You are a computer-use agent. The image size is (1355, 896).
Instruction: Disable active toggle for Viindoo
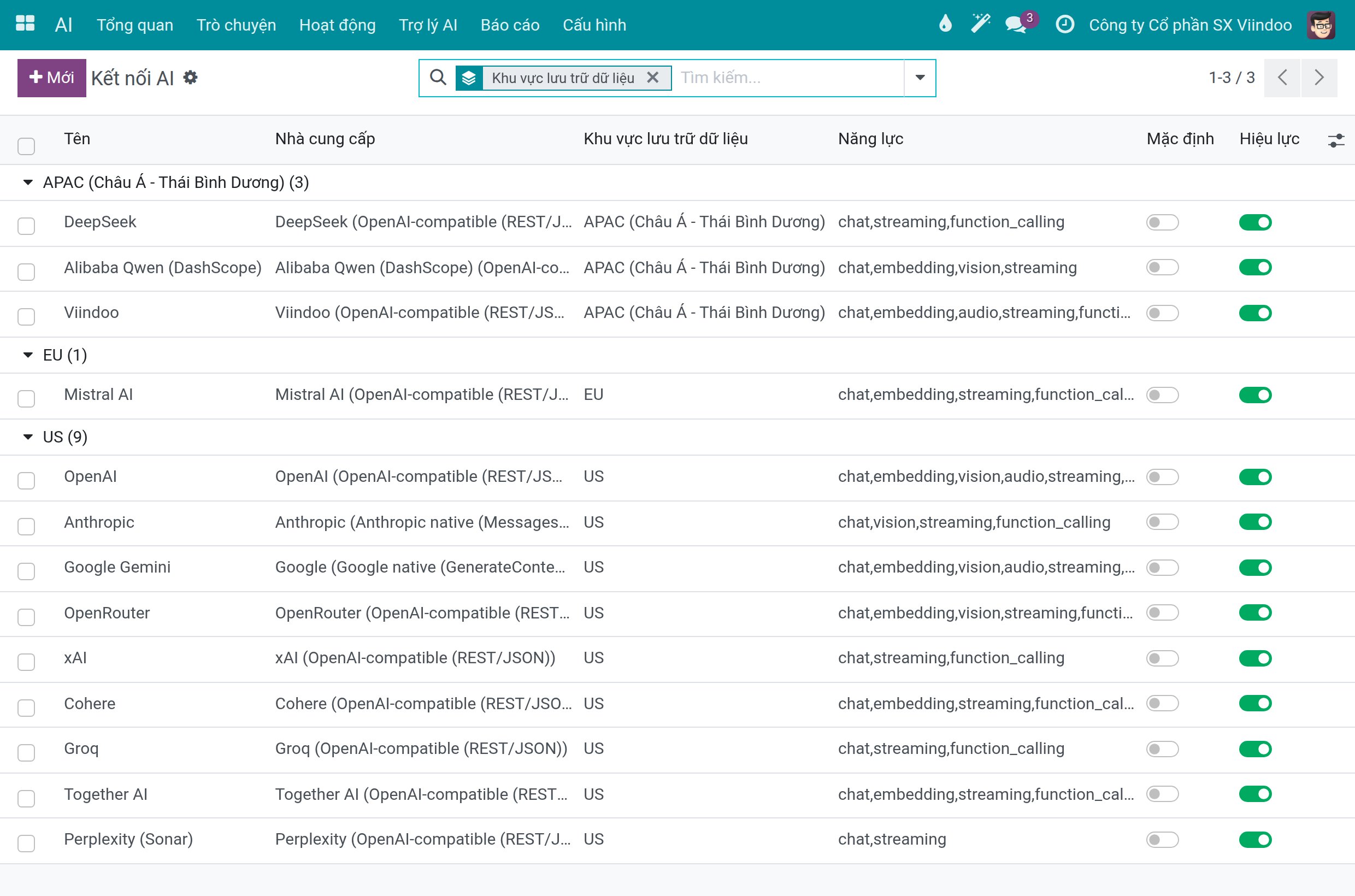1255,313
